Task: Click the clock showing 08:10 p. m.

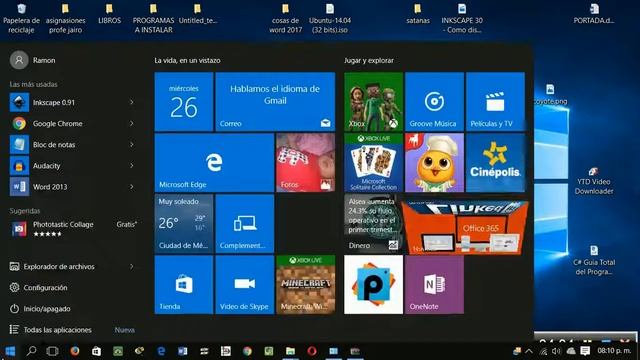Action: 614,351
